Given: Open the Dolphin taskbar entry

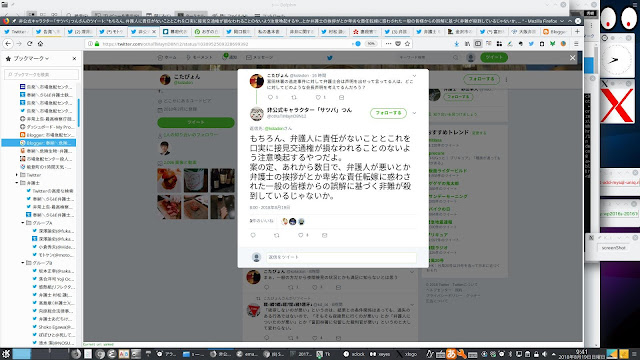Looking at the screenshot, I should click(193, 354).
